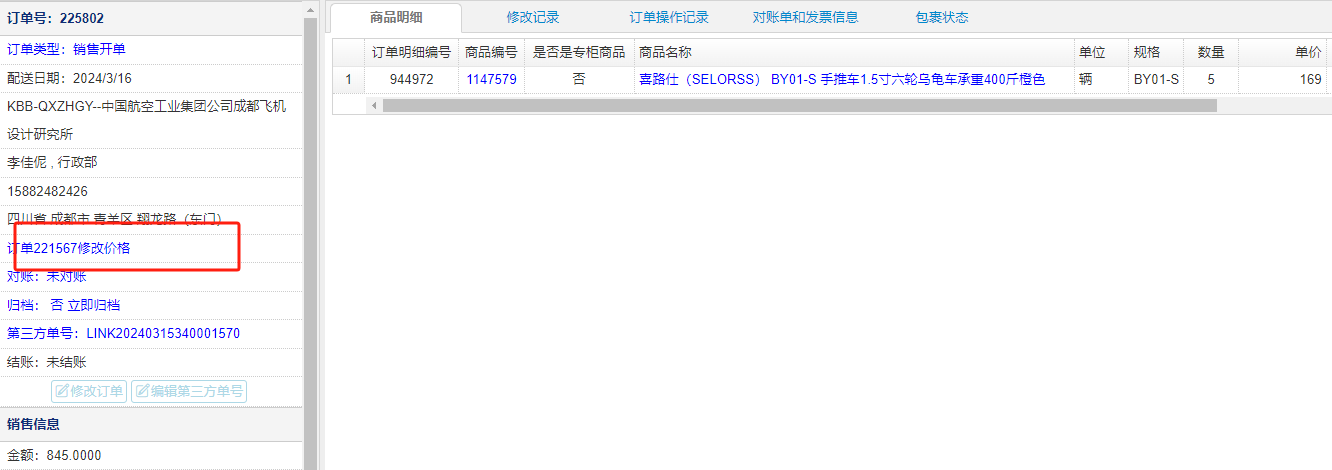Click third-party number LINK20240315340001570
Viewport: 1332px width, 470px height.
pyautogui.click(x=163, y=333)
